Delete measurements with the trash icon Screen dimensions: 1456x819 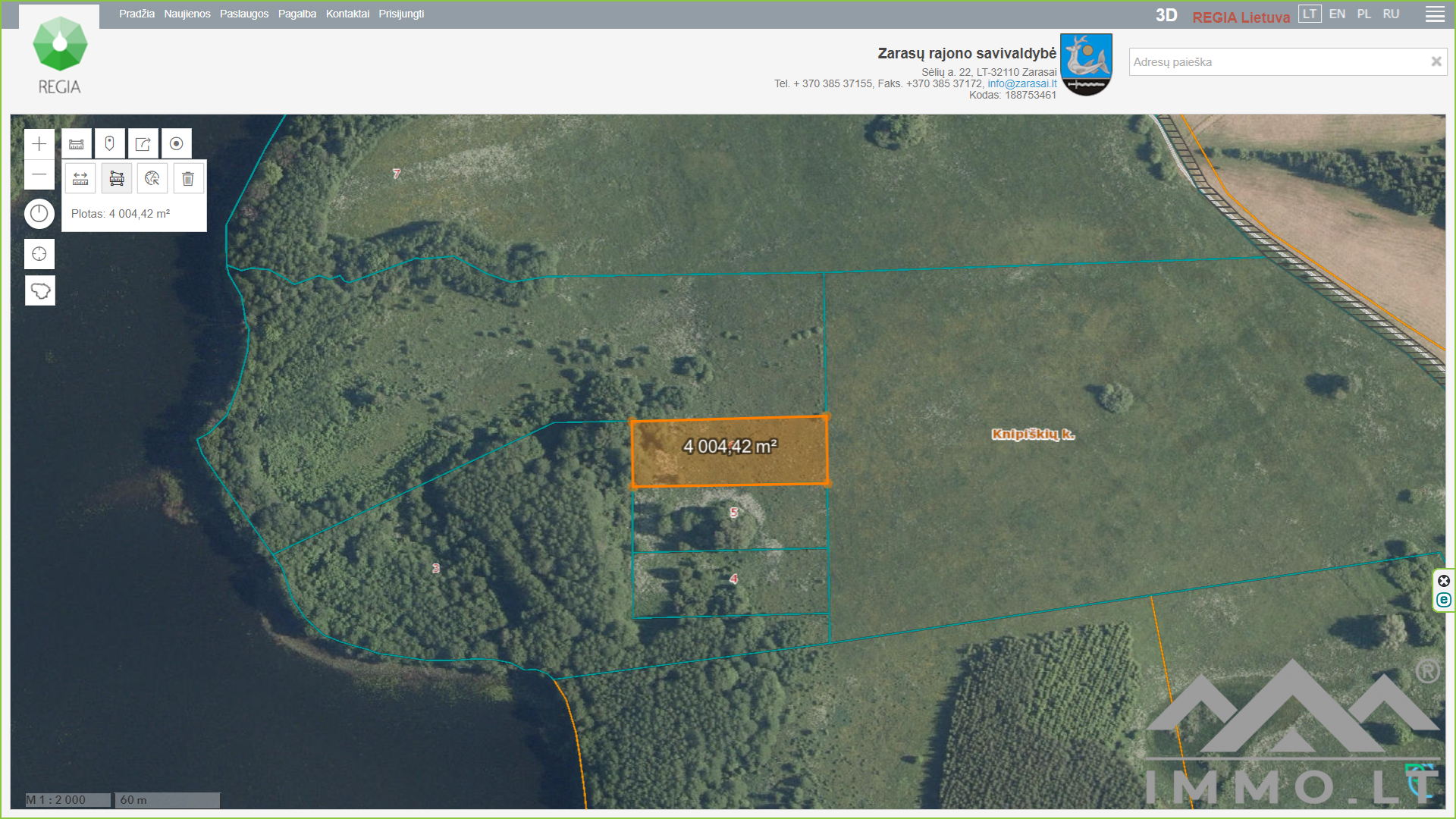click(188, 178)
